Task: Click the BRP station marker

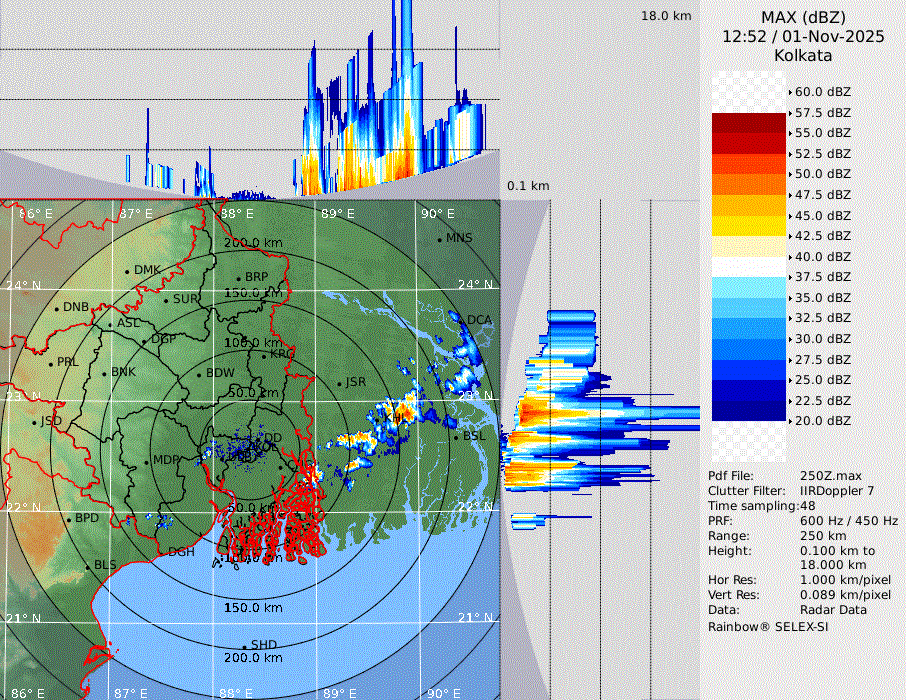Action: 238,279
